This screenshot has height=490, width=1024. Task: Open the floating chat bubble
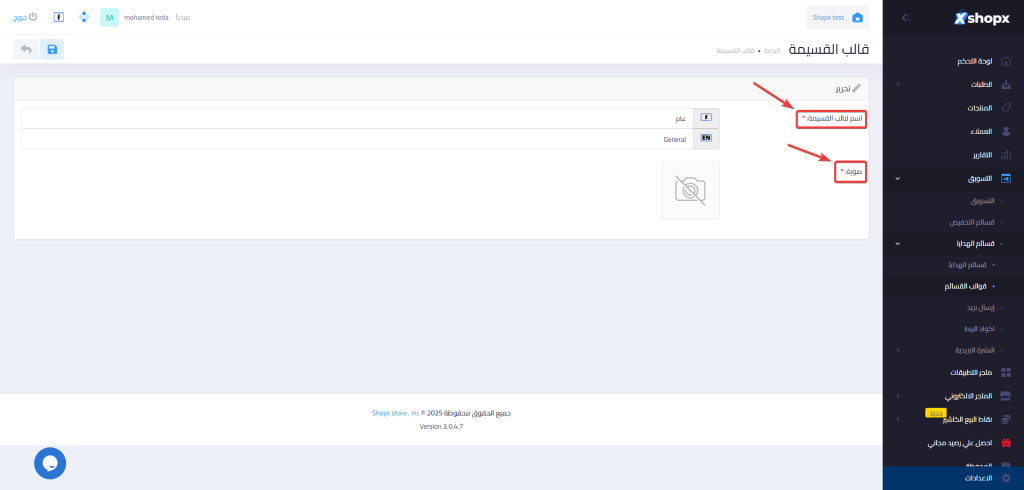click(50, 462)
